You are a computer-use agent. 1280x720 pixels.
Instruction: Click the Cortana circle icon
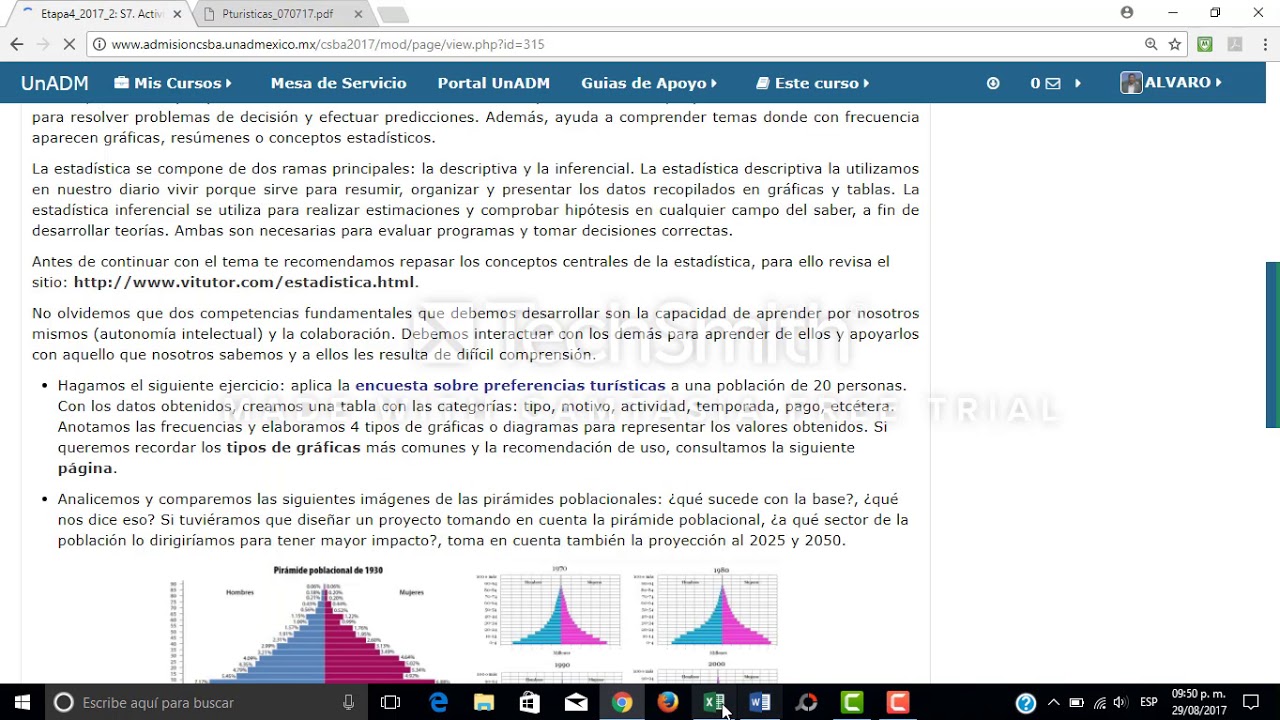tap(63, 702)
